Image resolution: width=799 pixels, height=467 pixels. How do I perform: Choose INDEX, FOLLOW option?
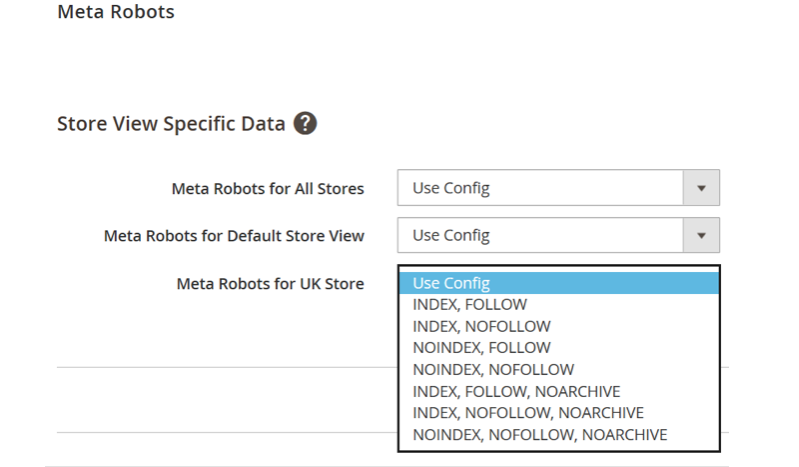[x=559, y=304]
